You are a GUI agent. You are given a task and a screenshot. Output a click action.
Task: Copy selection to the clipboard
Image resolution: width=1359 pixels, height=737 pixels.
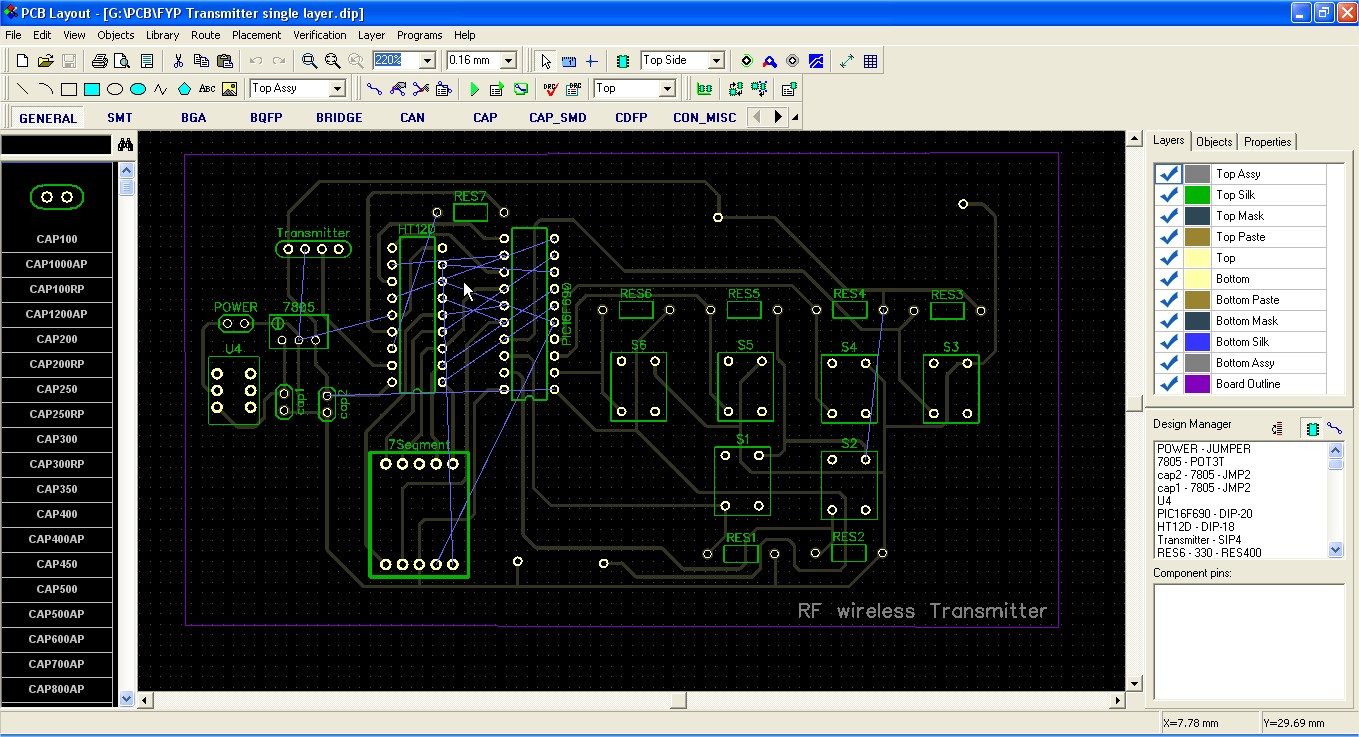point(200,61)
